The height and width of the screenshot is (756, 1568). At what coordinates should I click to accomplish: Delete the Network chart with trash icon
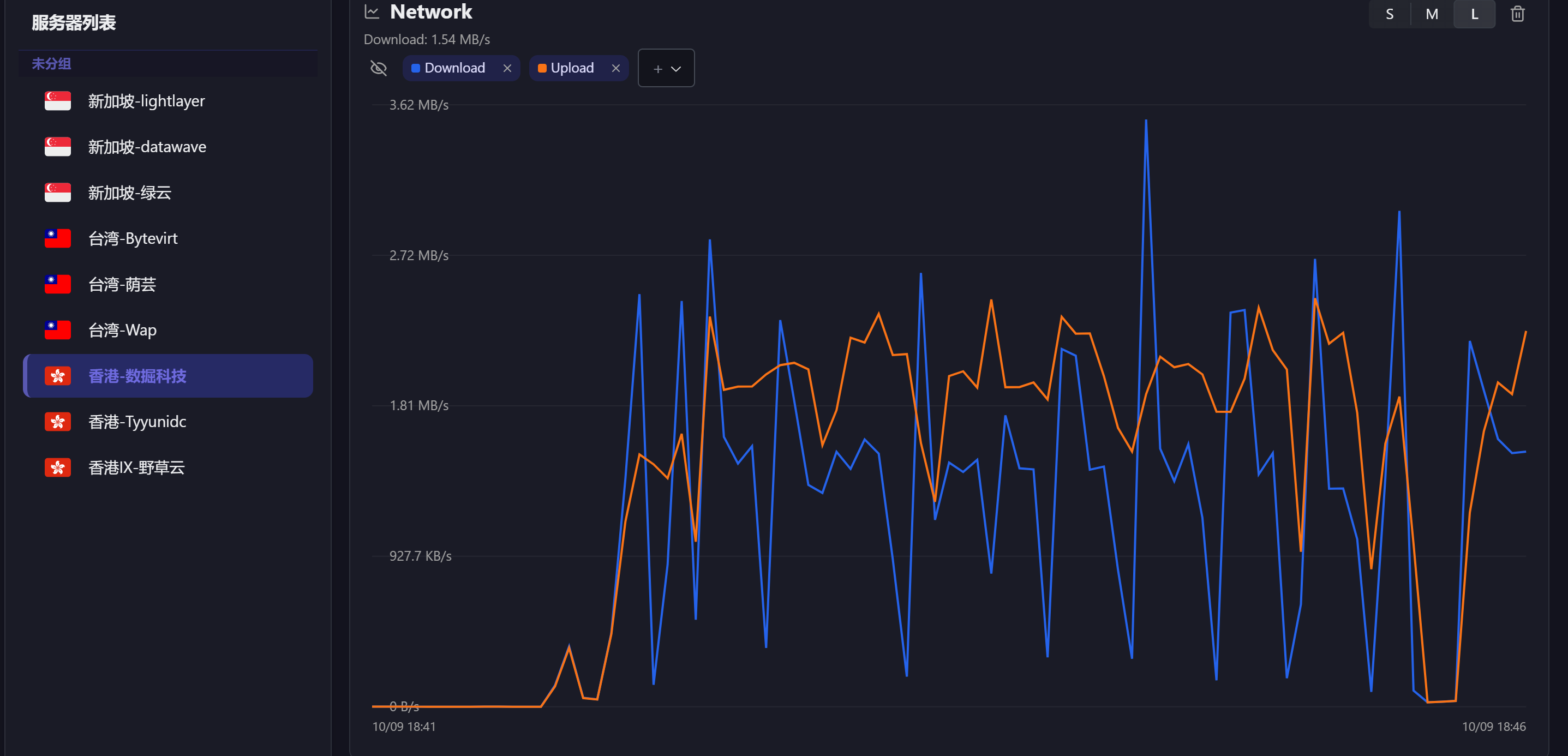pos(1517,14)
